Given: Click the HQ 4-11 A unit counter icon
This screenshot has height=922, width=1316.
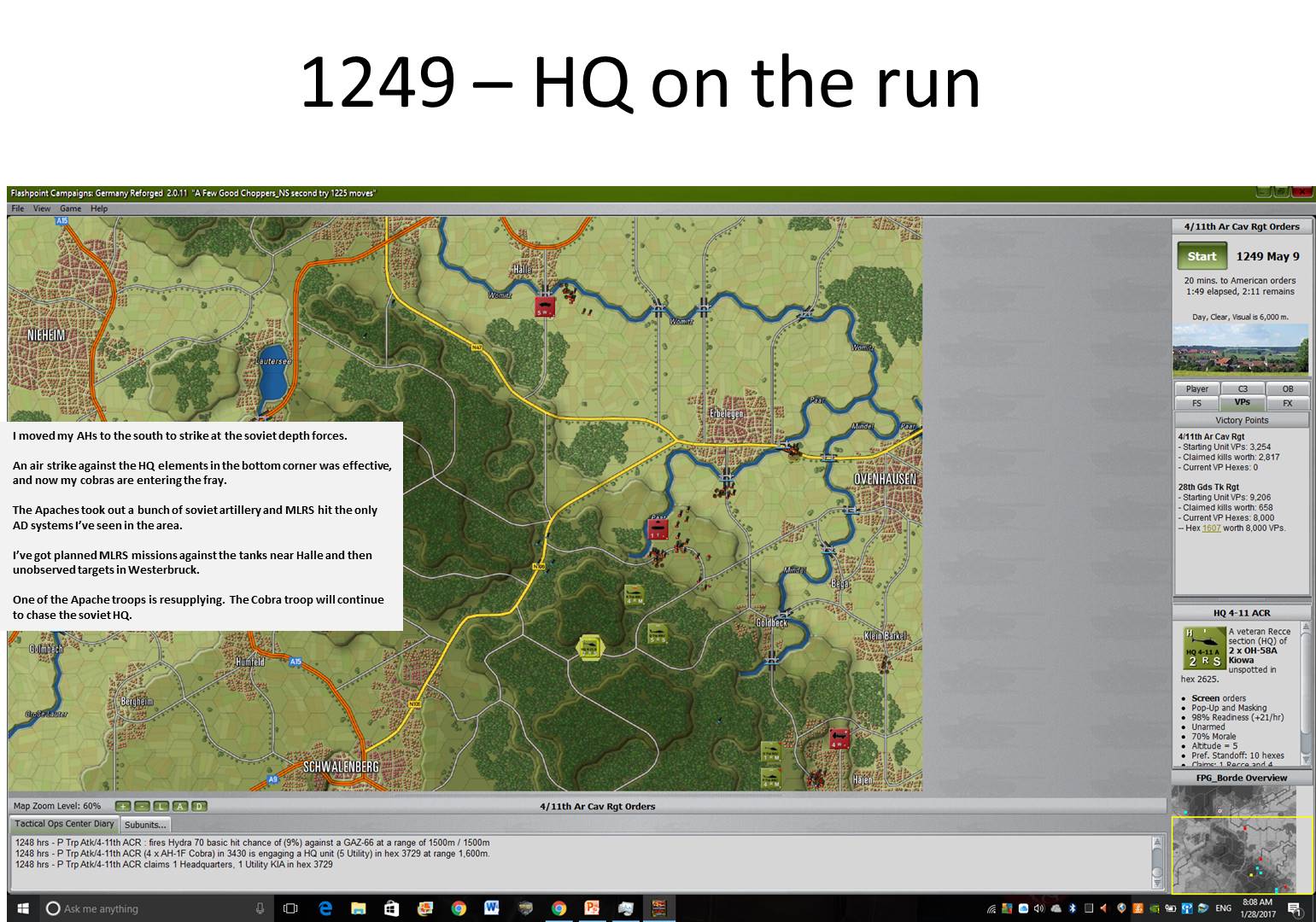Looking at the screenshot, I should (x=1204, y=649).
